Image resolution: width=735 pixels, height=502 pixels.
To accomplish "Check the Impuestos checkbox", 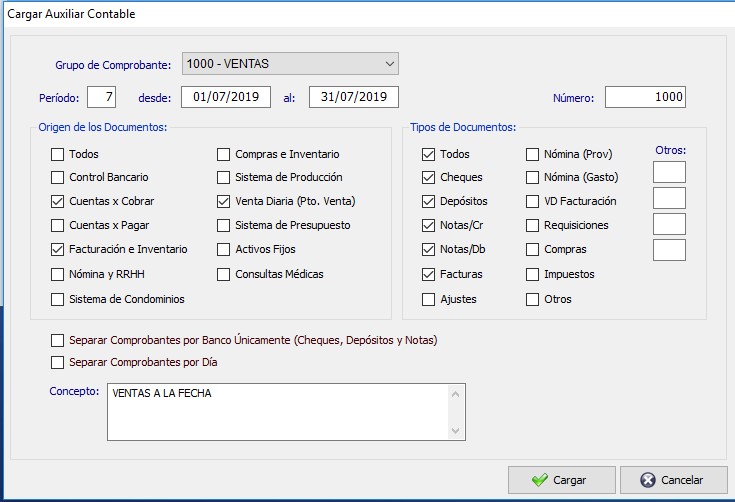I will click(x=532, y=274).
